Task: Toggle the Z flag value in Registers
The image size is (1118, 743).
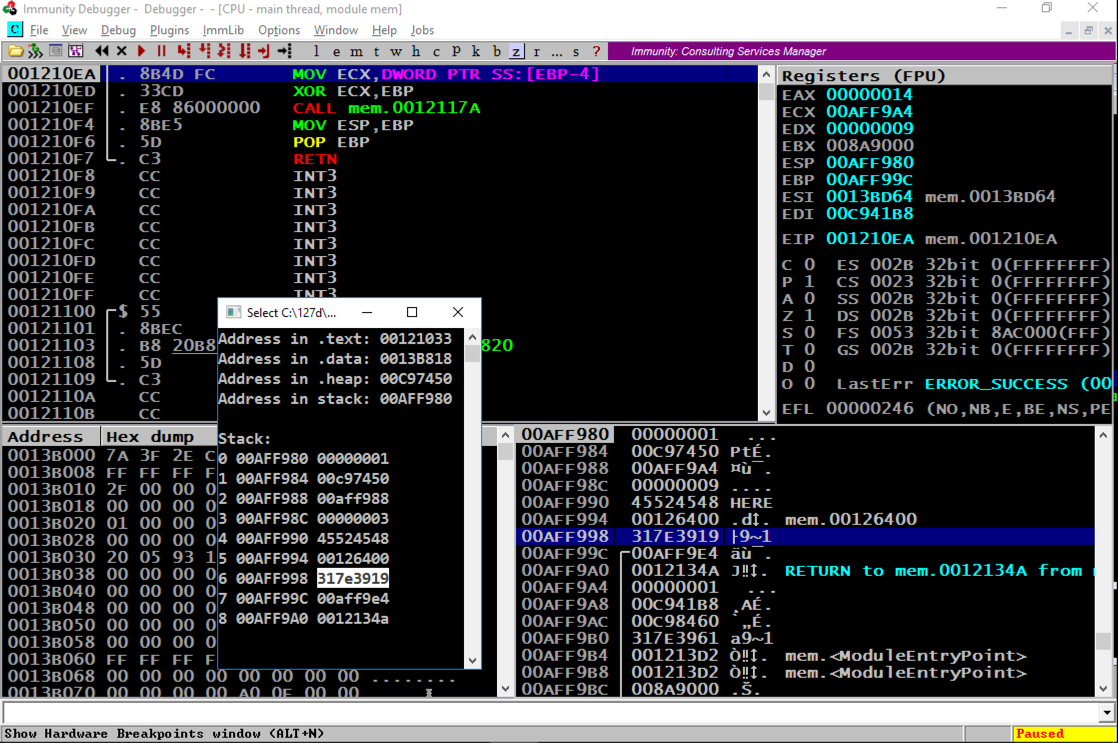Action: pos(809,315)
